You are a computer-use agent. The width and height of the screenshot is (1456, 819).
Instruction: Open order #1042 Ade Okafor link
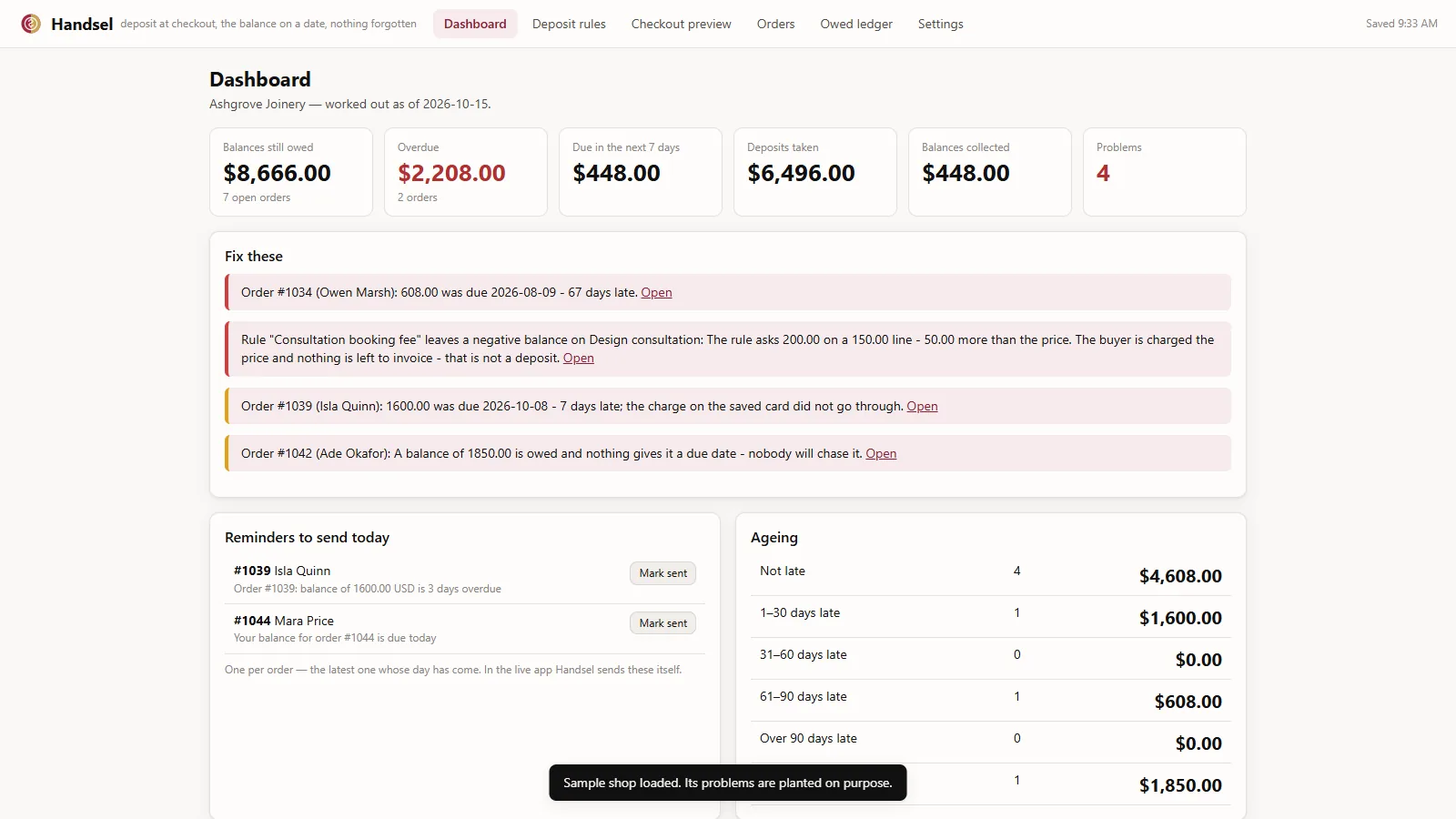[881, 453]
